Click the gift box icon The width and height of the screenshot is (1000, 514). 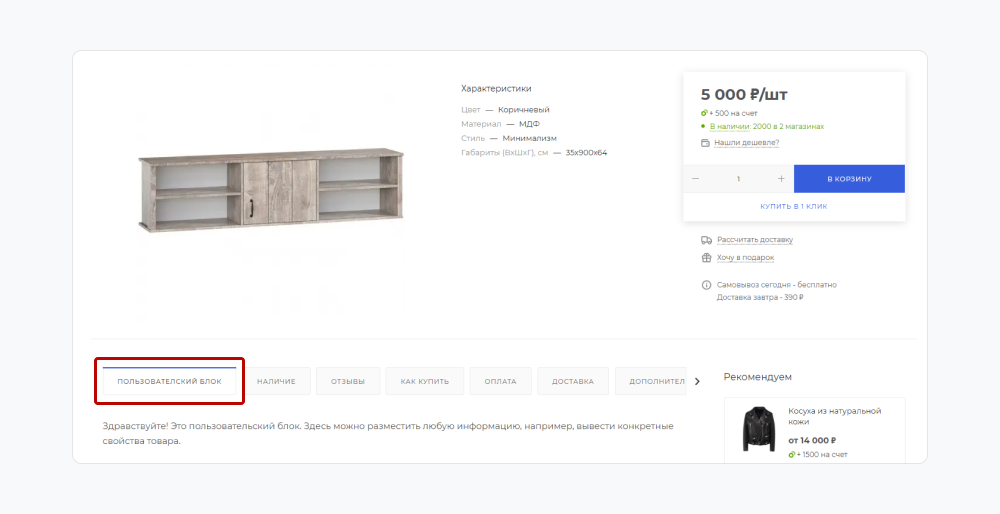(706, 258)
